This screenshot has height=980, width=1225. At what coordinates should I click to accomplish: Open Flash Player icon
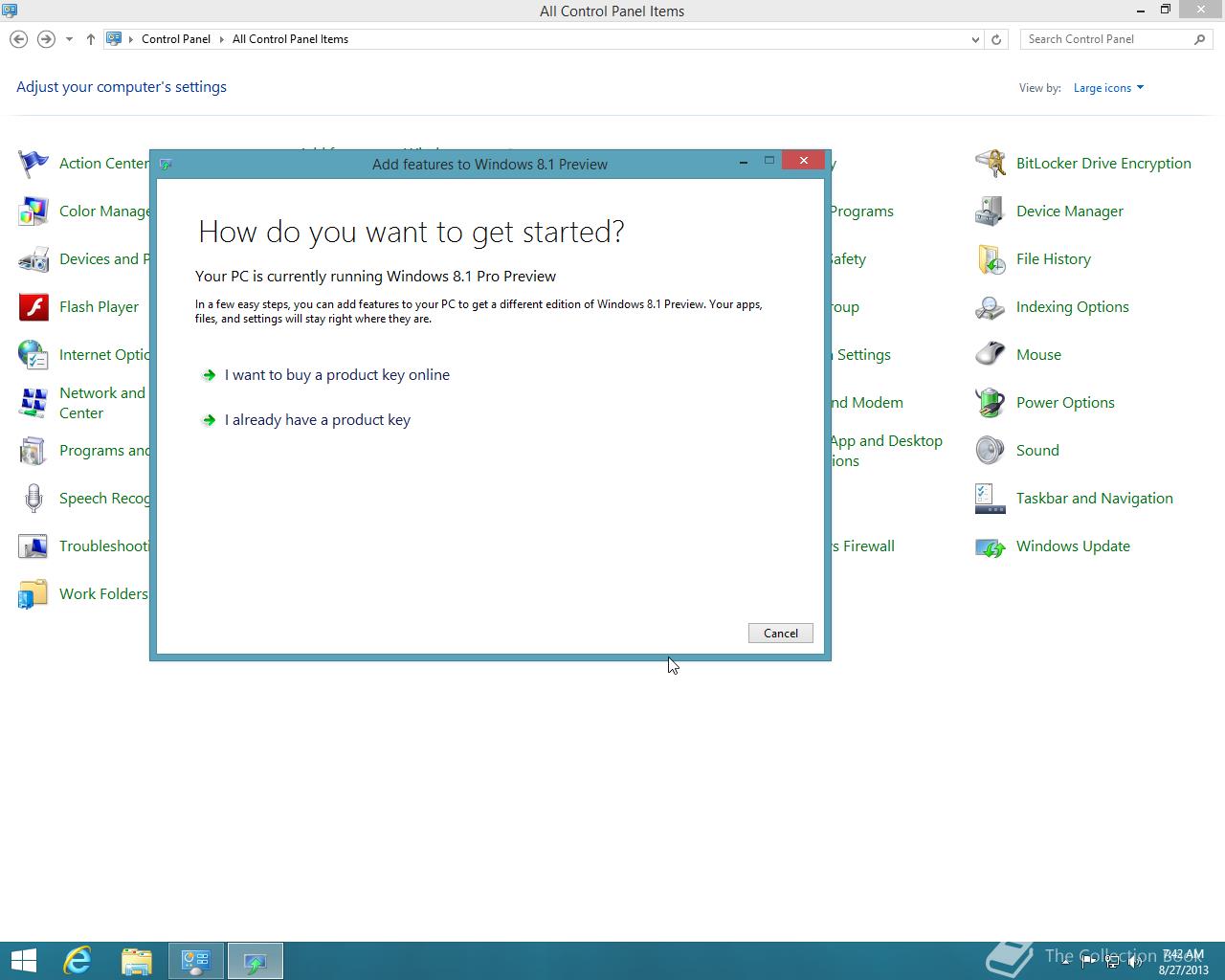(x=33, y=307)
